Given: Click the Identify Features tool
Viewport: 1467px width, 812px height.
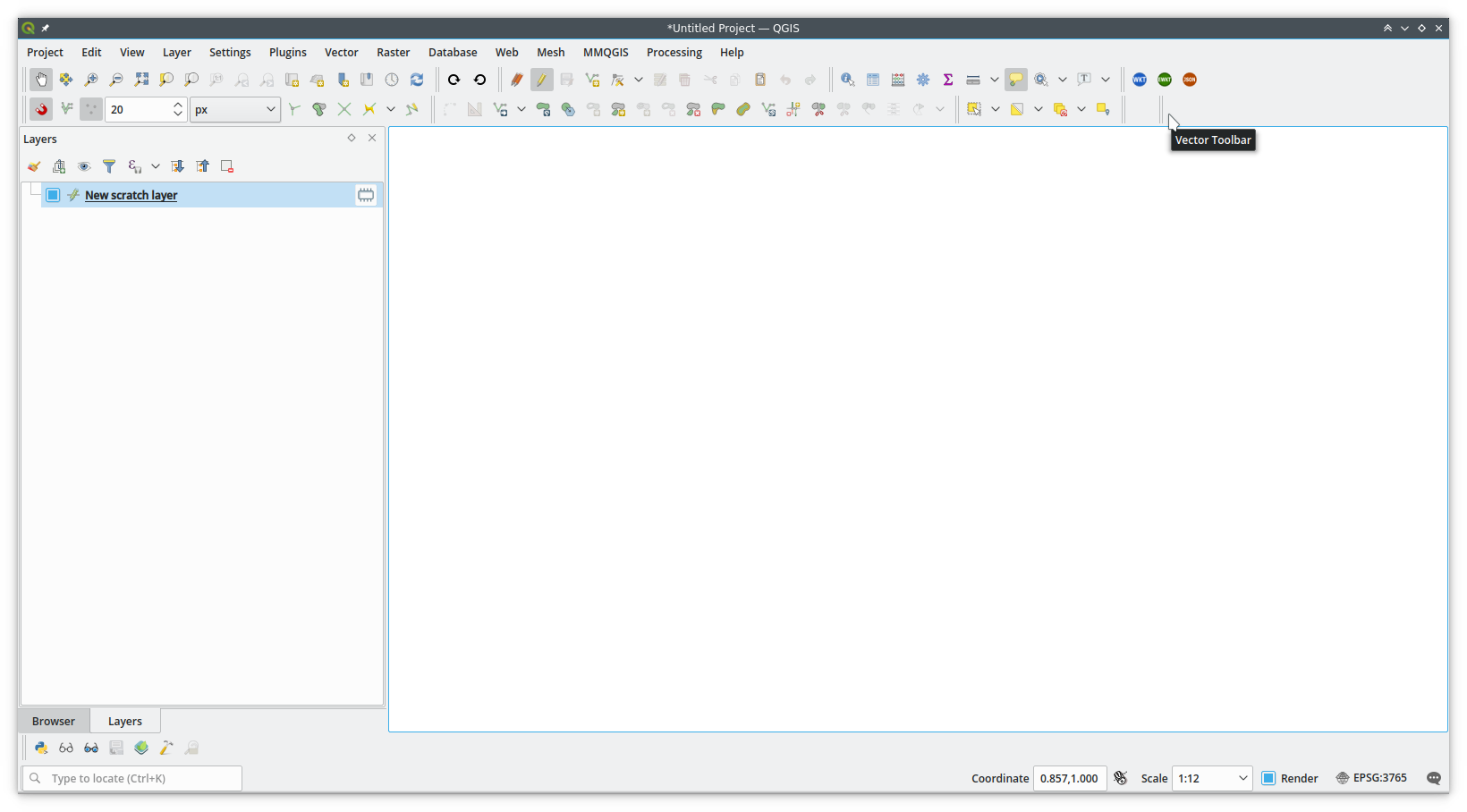Looking at the screenshot, I should [x=847, y=80].
